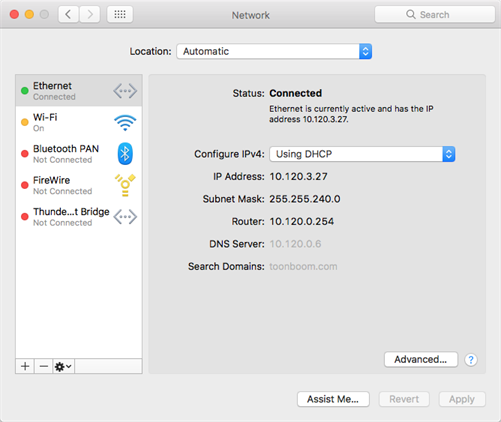Go forward with the right chevron button
501x422 pixels.
click(x=90, y=14)
